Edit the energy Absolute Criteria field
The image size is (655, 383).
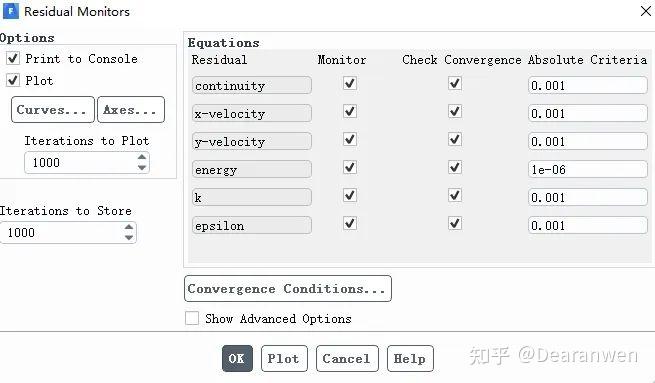click(x=588, y=170)
